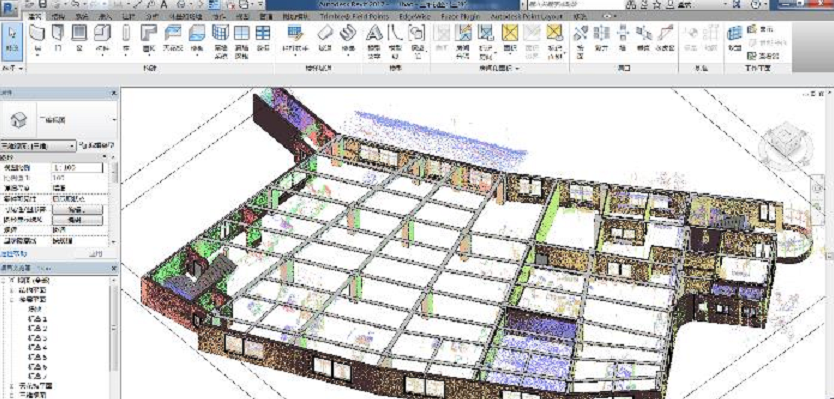Viewport: 834px width, 399px height.
Task: Click the upper Edit button in Properties
Action: [x=78, y=210]
